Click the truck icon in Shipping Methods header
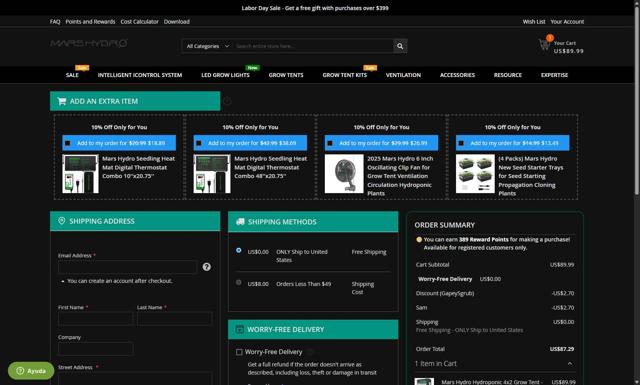Viewport: 640px width, 385px height. click(240, 222)
